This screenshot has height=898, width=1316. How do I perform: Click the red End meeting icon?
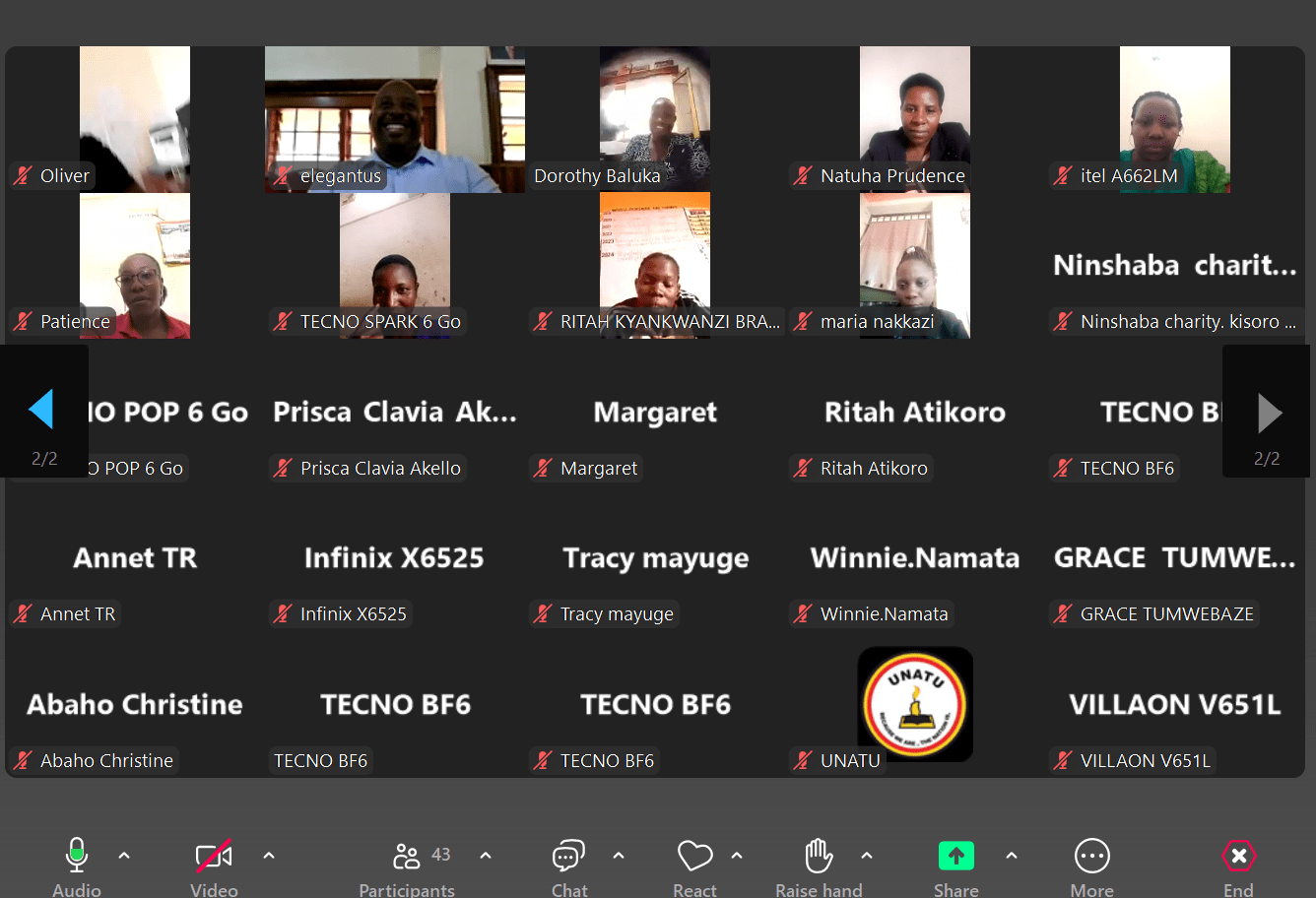click(x=1238, y=857)
